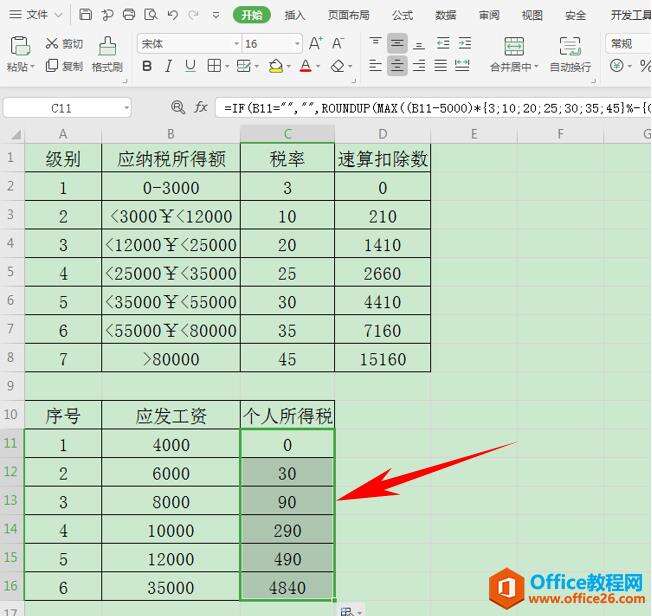The height and width of the screenshot is (616, 652).
Task: Open Print Preview icon
Action: coord(151,15)
